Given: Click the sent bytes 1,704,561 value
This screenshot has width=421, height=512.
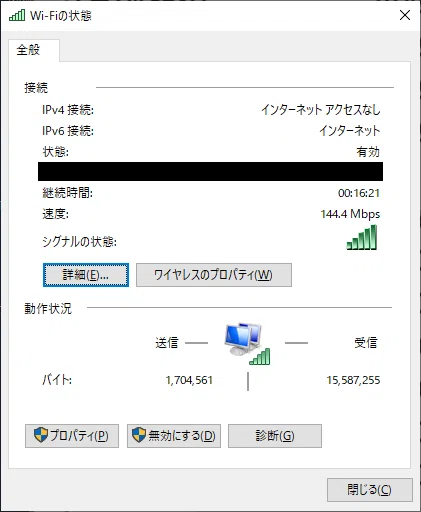Looking at the screenshot, I should [189, 380].
